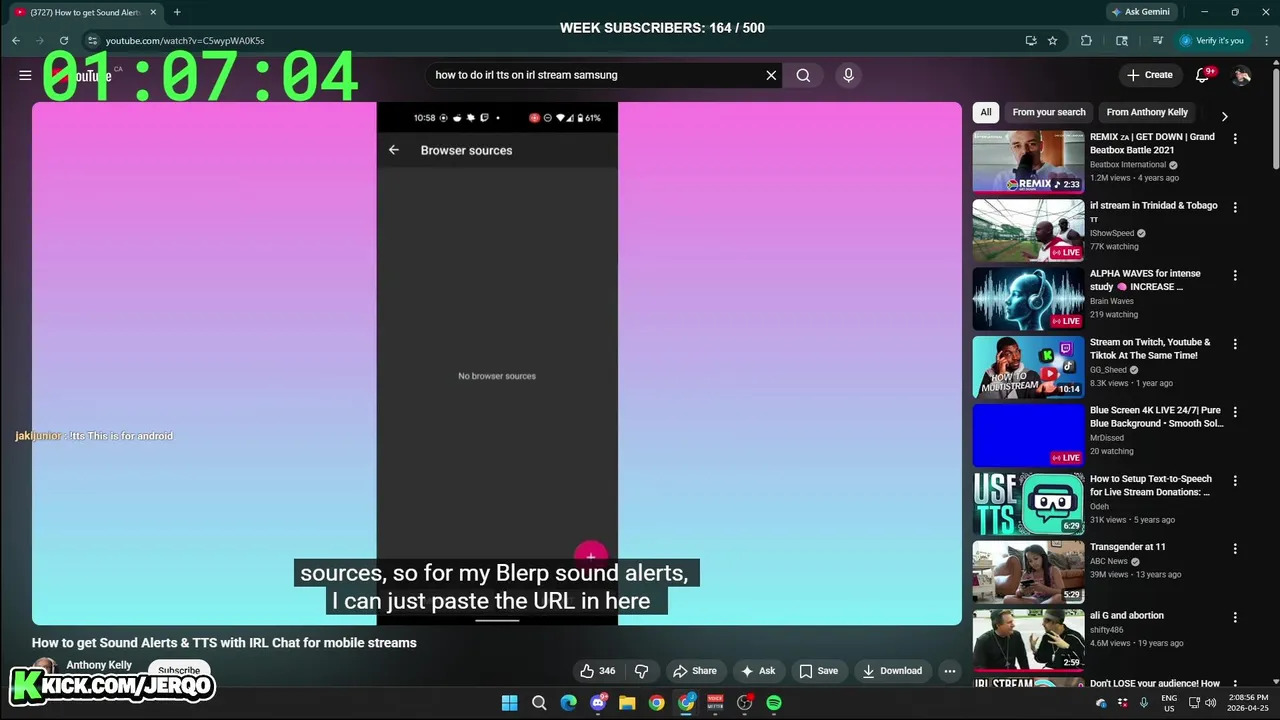This screenshot has width=1280, height=720.
Task: Open Chrome three-dot menu
Action: [x=1265, y=41]
